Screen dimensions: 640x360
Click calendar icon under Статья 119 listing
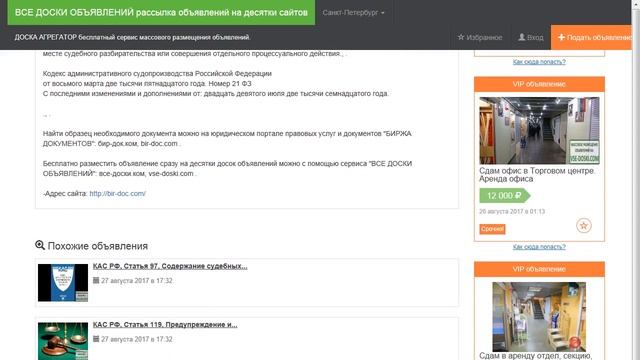pos(96,339)
